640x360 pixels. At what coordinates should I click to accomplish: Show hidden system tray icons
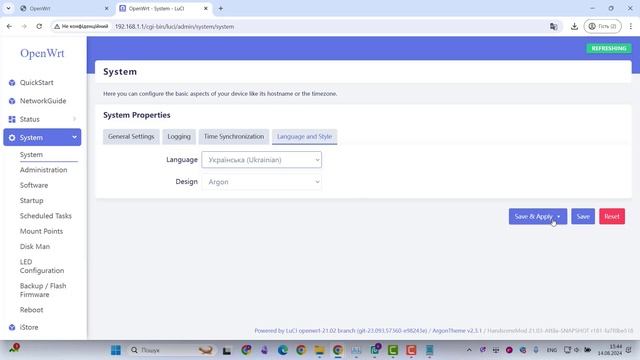pos(469,350)
